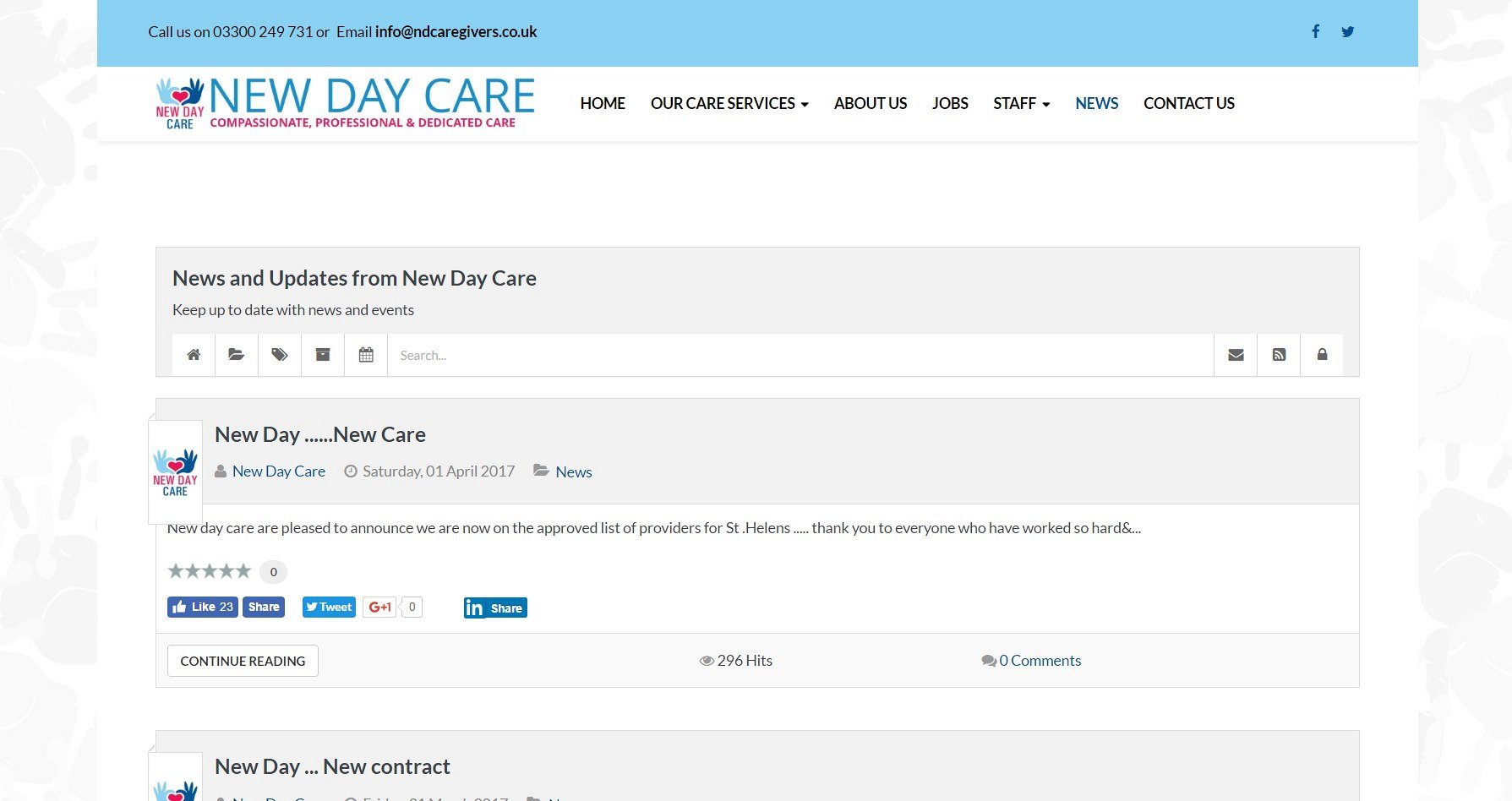1512x801 pixels.
Task: Go to the About Us menu item
Action: [870, 104]
